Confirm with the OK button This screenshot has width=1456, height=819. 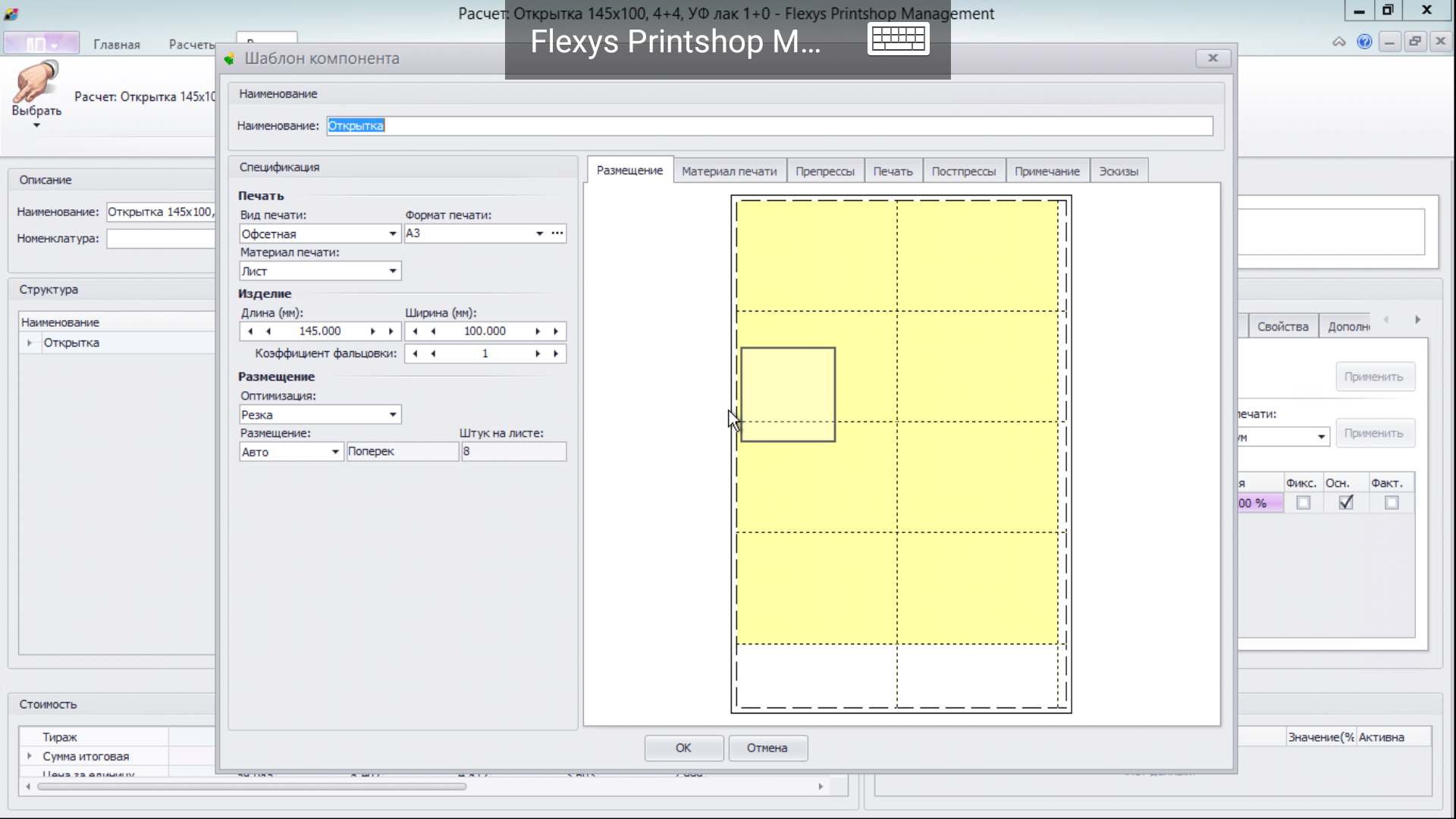point(683,748)
